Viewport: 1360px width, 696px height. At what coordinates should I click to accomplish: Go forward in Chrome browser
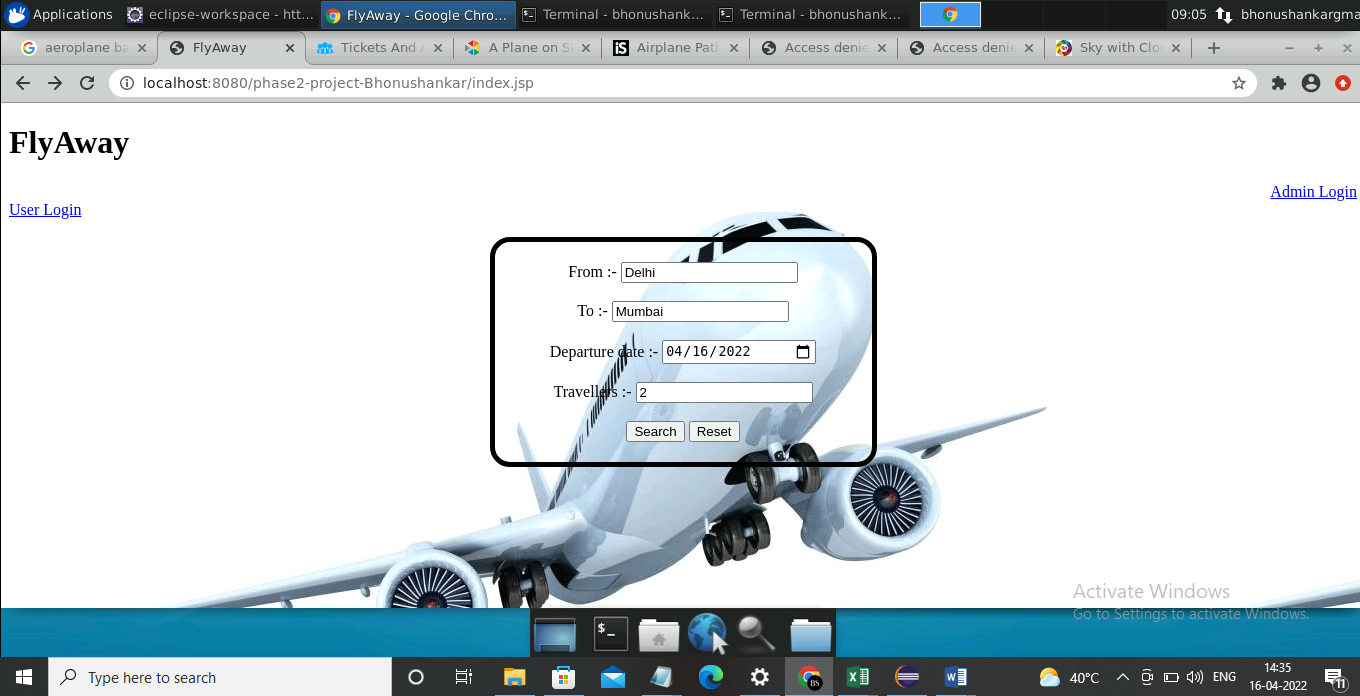(x=55, y=83)
